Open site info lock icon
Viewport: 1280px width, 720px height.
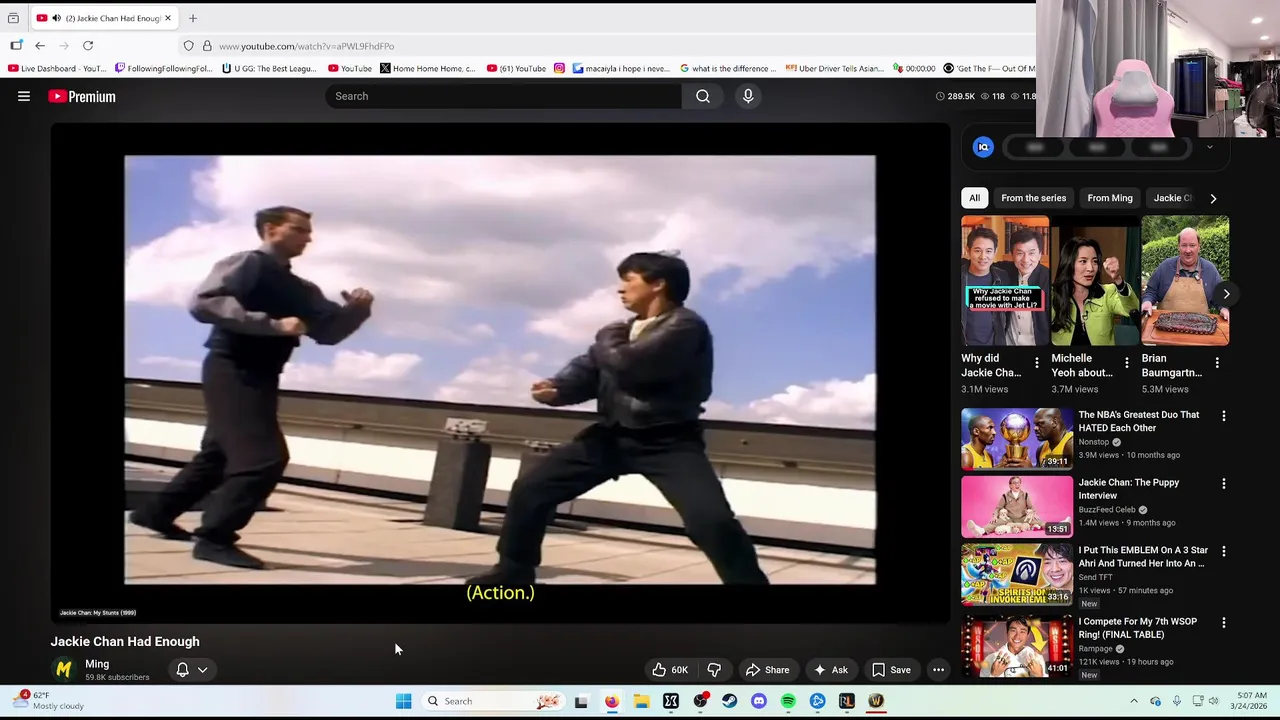[x=207, y=46]
